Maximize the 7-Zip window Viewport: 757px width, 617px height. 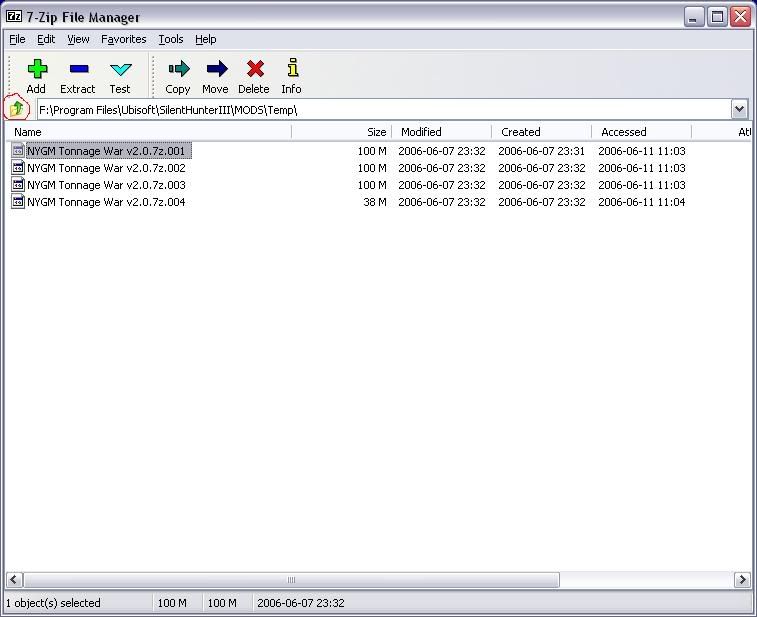click(x=717, y=17)
